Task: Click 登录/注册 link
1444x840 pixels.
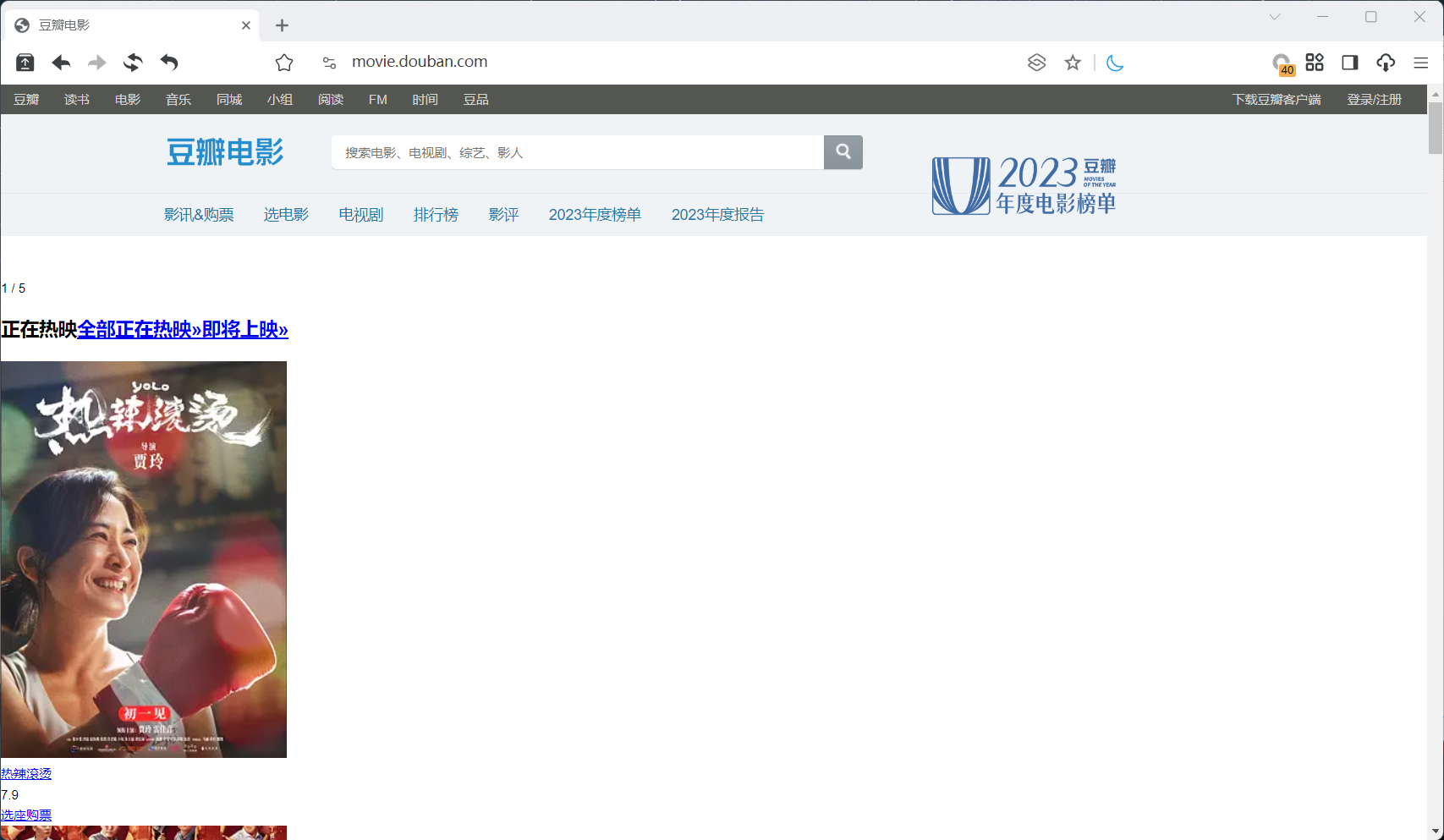Action: point(1375,100)
